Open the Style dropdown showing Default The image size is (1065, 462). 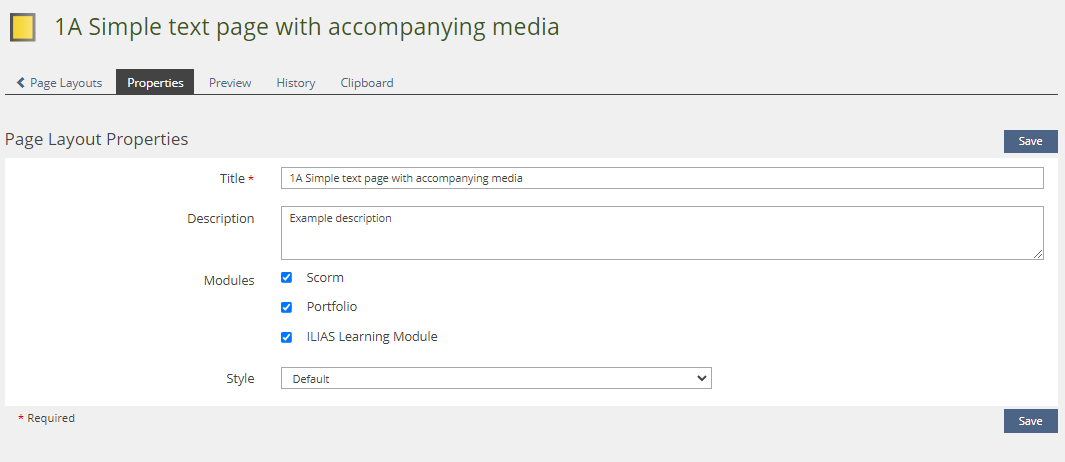[x=495, y=379]
